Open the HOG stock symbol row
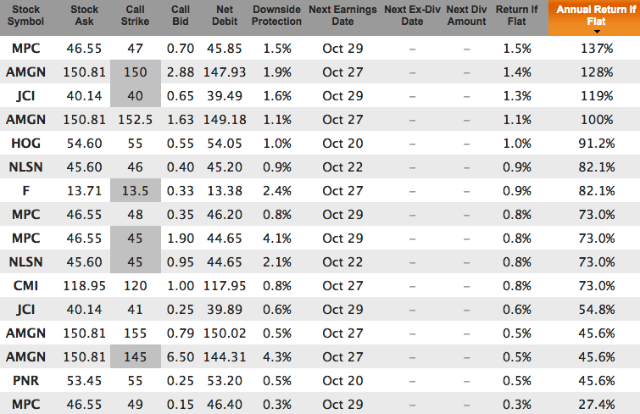 tap(26, 143)
